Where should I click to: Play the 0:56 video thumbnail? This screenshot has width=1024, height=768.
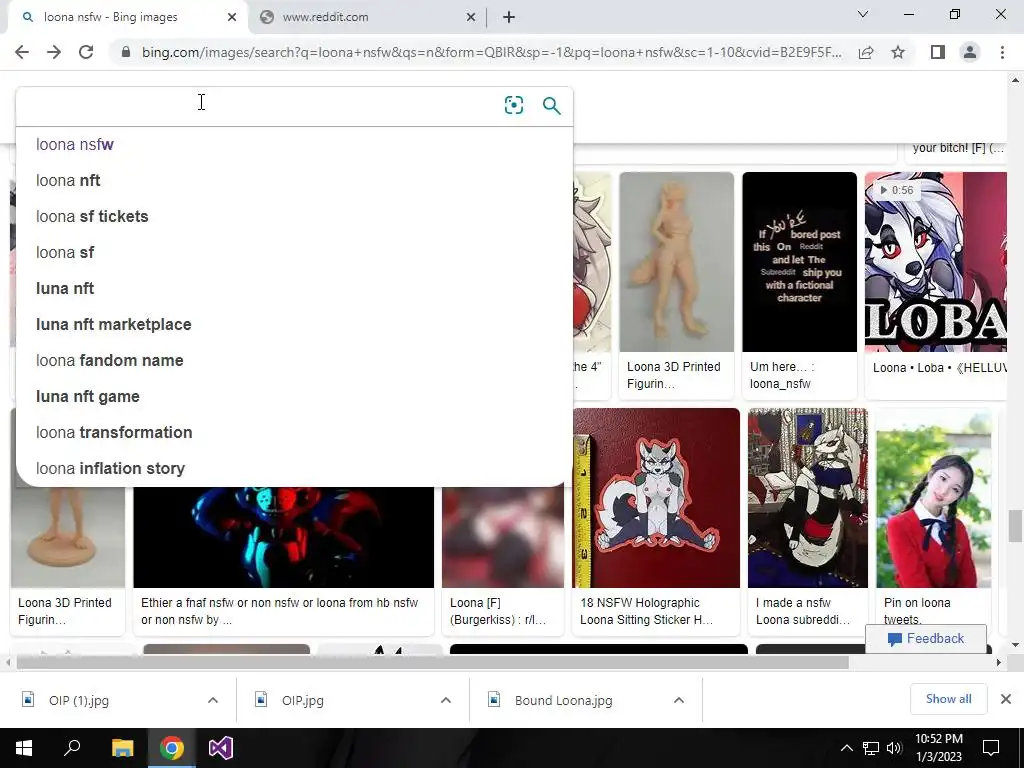click(x=935, y=262)
